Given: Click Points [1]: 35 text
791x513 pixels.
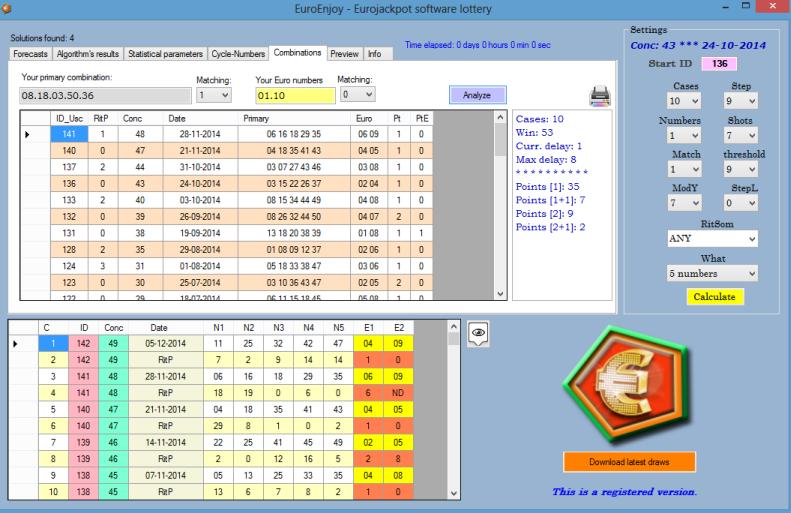Looking at the screenshot, I should 547,187.
